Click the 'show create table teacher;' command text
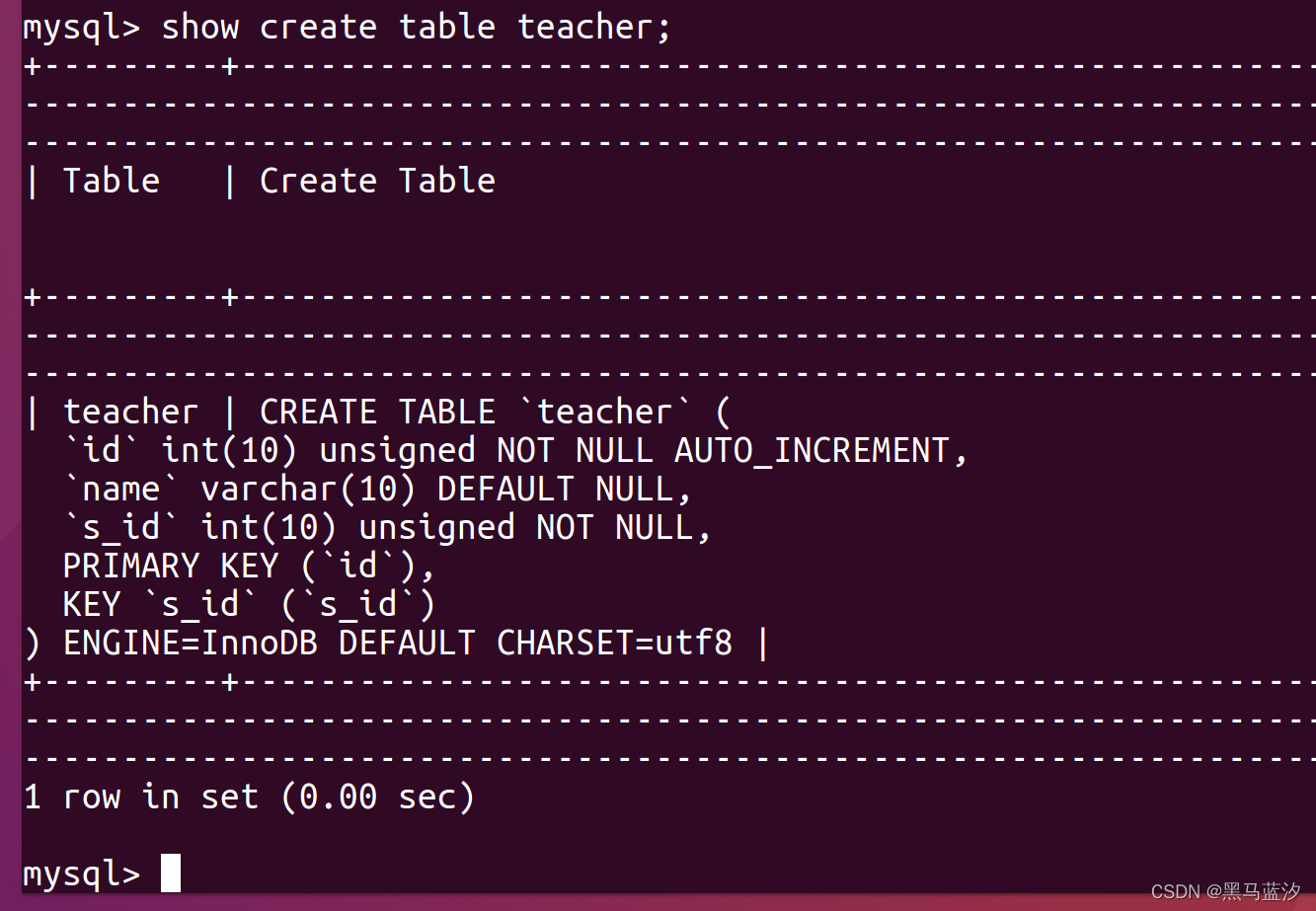 point(417,28)
